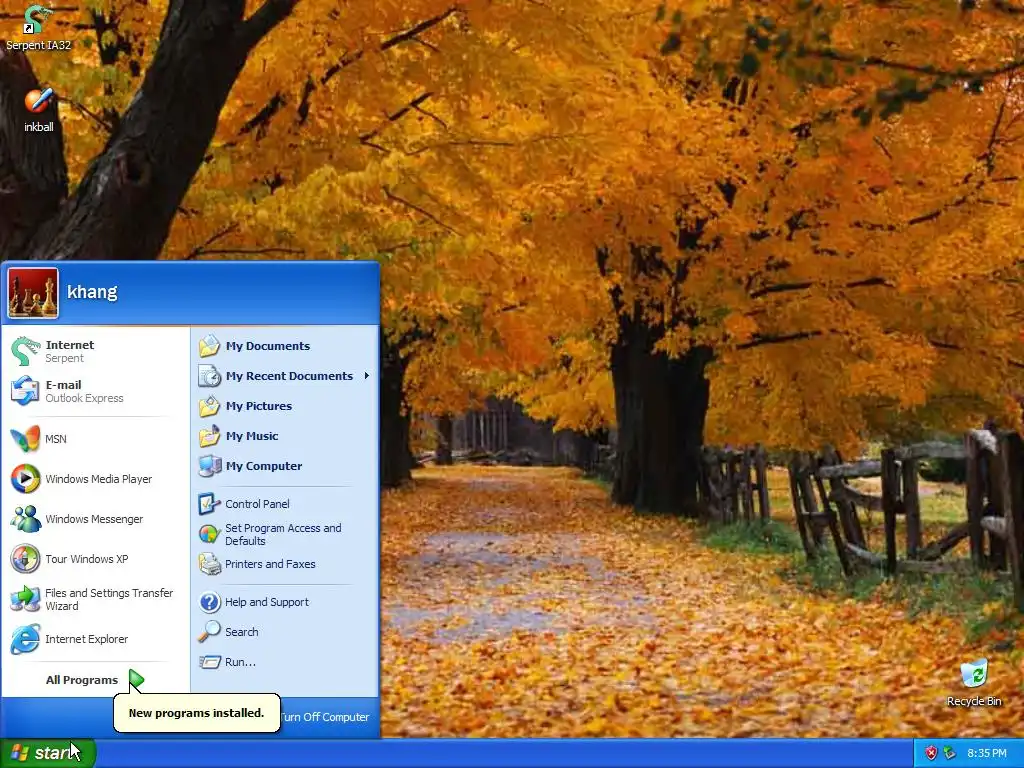
Task: Launch Windows Media Player icon
Action: tap(25, 479)
